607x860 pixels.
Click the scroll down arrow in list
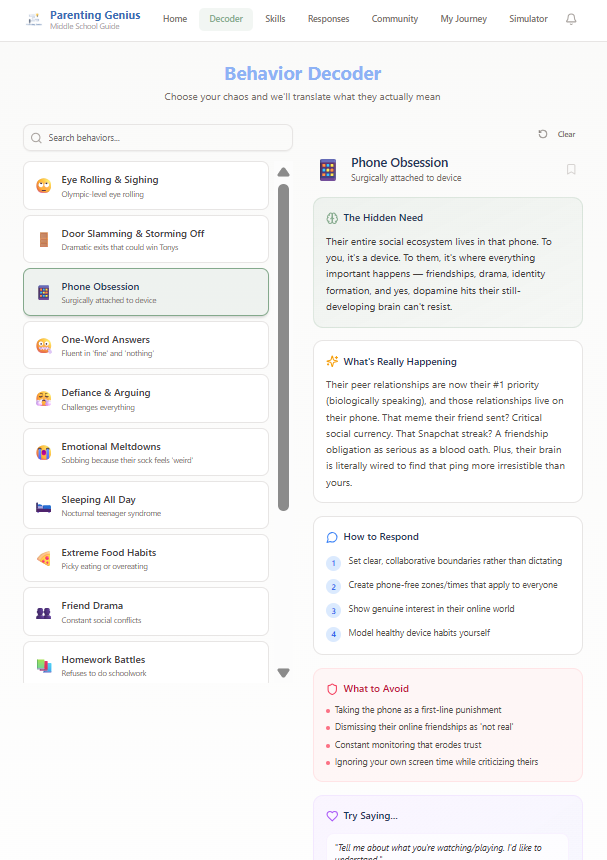pos(283,673)
